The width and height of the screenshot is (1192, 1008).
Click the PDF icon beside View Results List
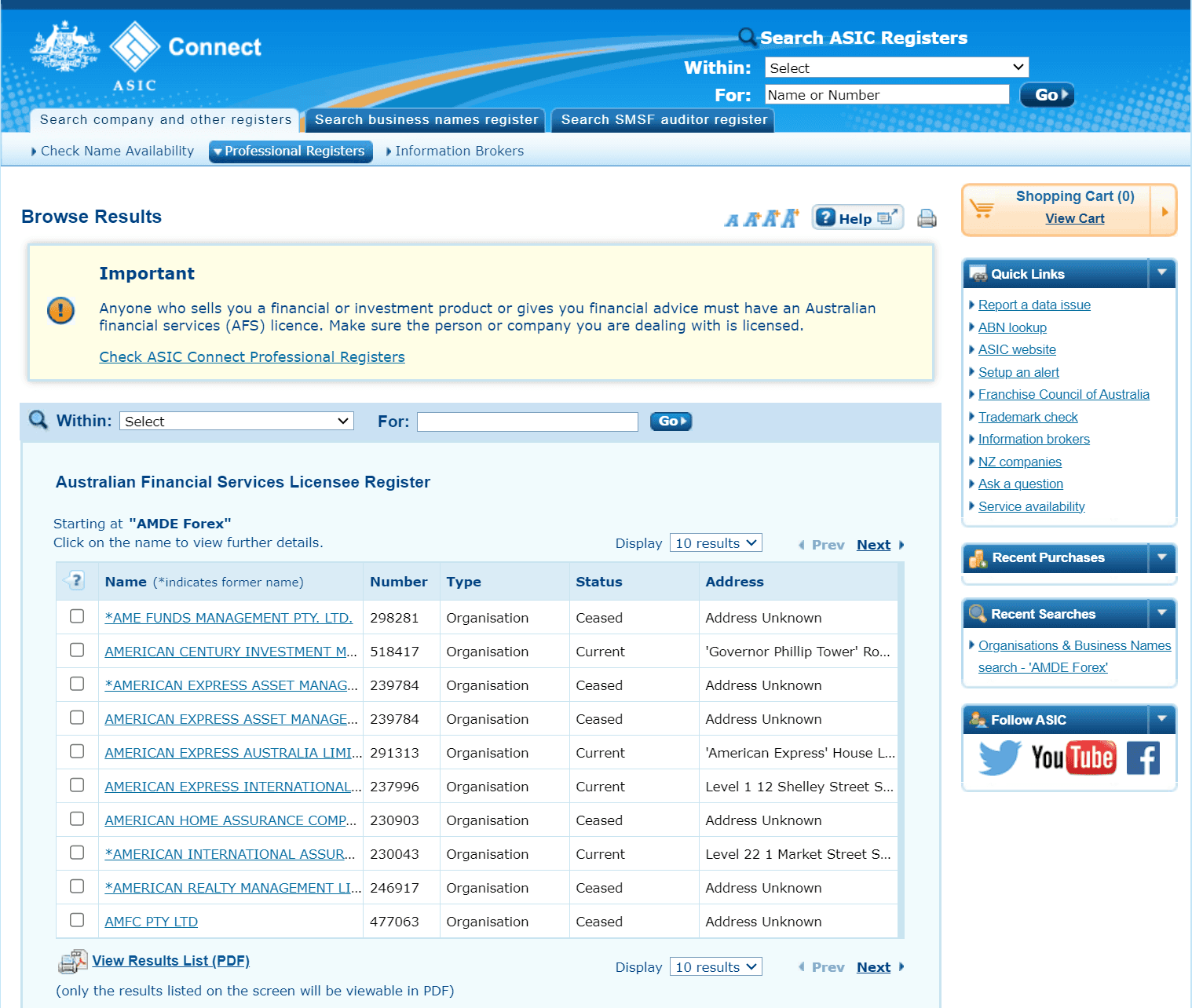(72, 962)
